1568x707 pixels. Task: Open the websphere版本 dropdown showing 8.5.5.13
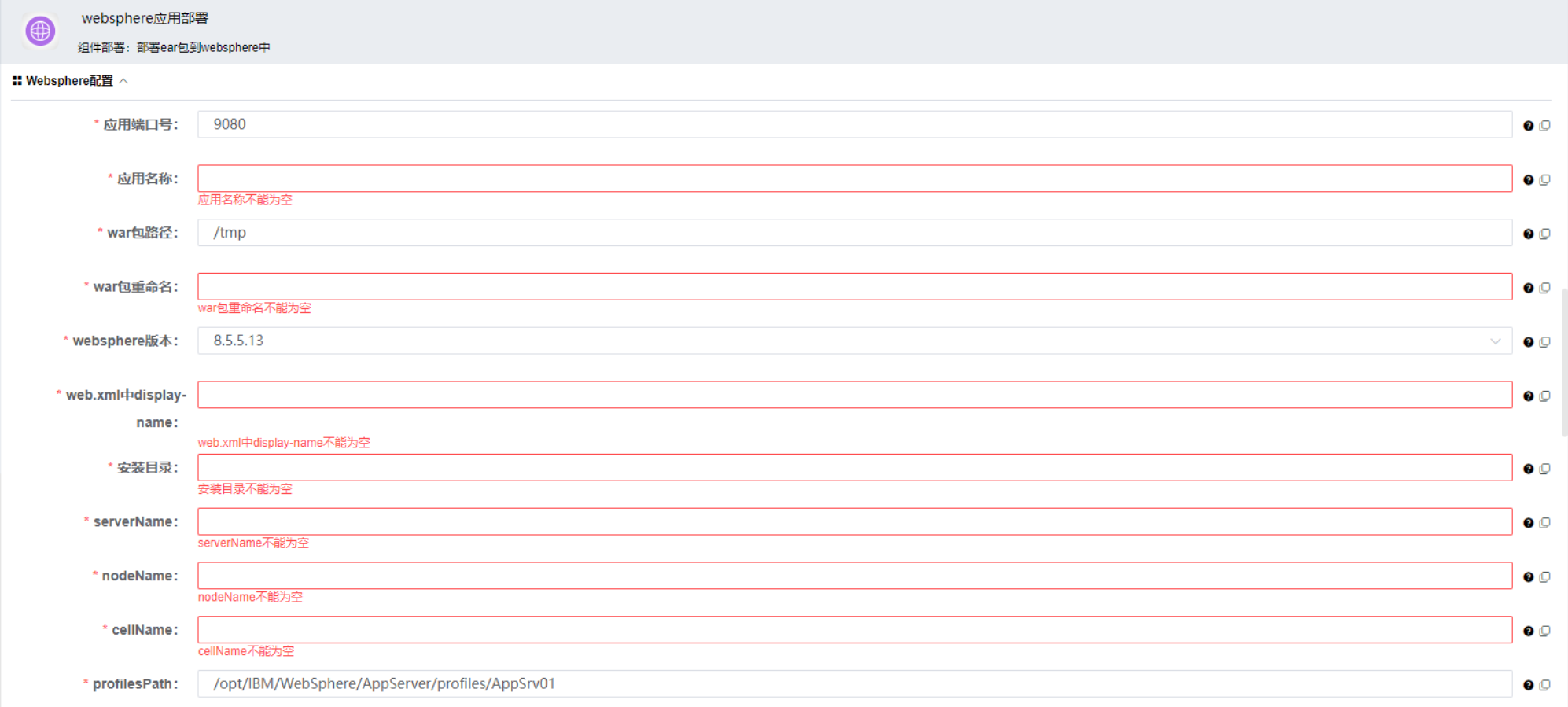[x=854, y=341]
